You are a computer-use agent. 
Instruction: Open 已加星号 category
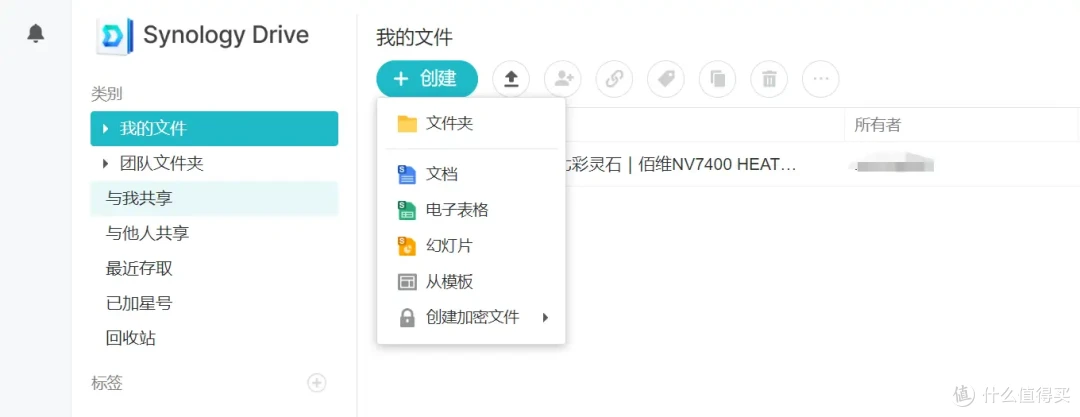click(x=214, y=303)
